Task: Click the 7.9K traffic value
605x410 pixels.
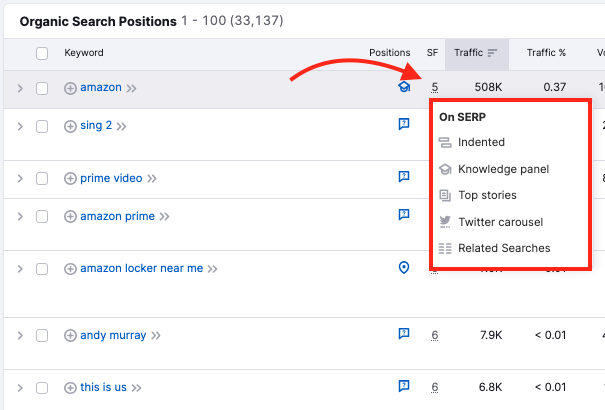Action: (x=491, y=335)
